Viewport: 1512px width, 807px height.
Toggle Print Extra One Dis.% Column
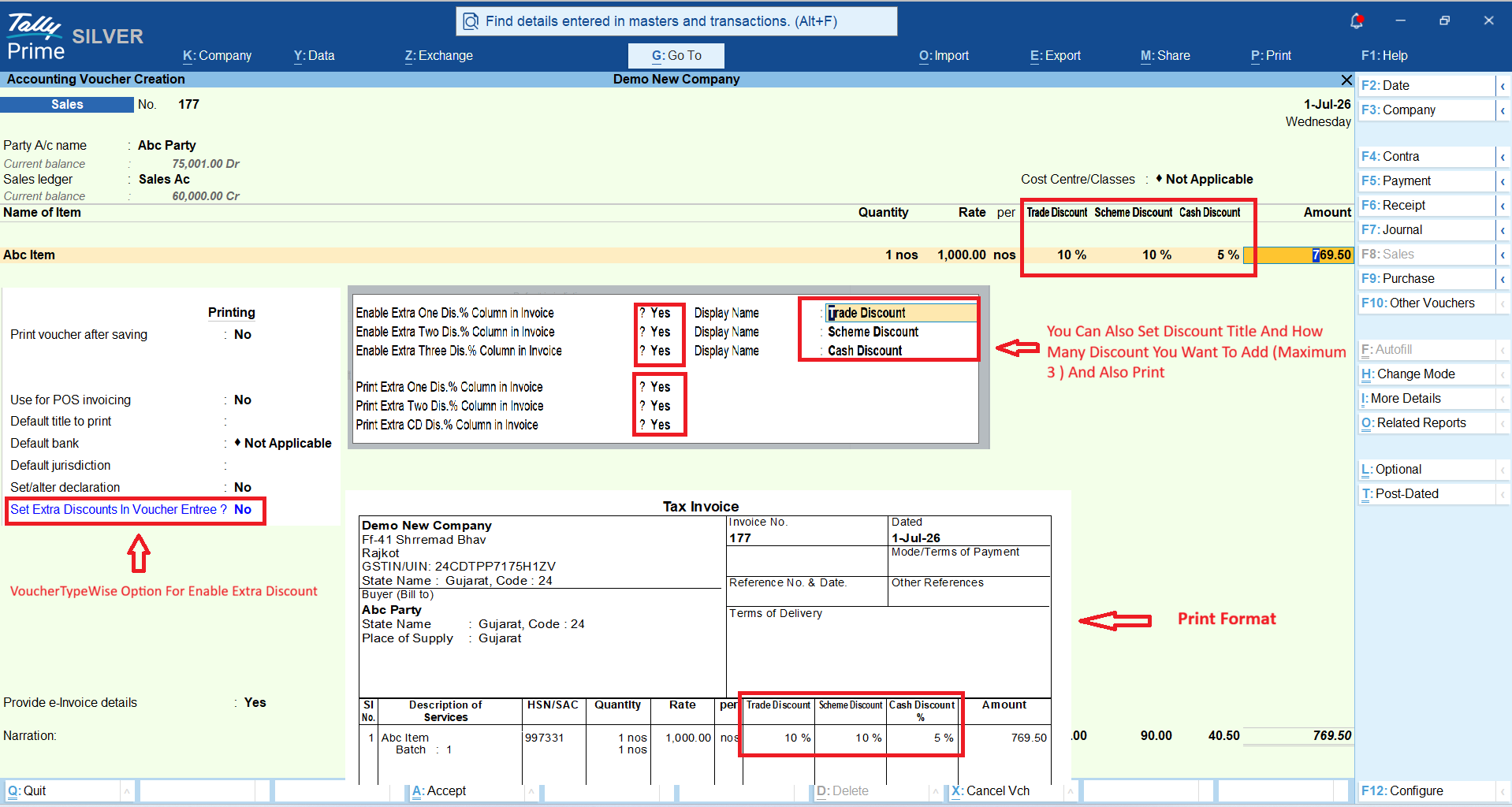tap(661, 387)
